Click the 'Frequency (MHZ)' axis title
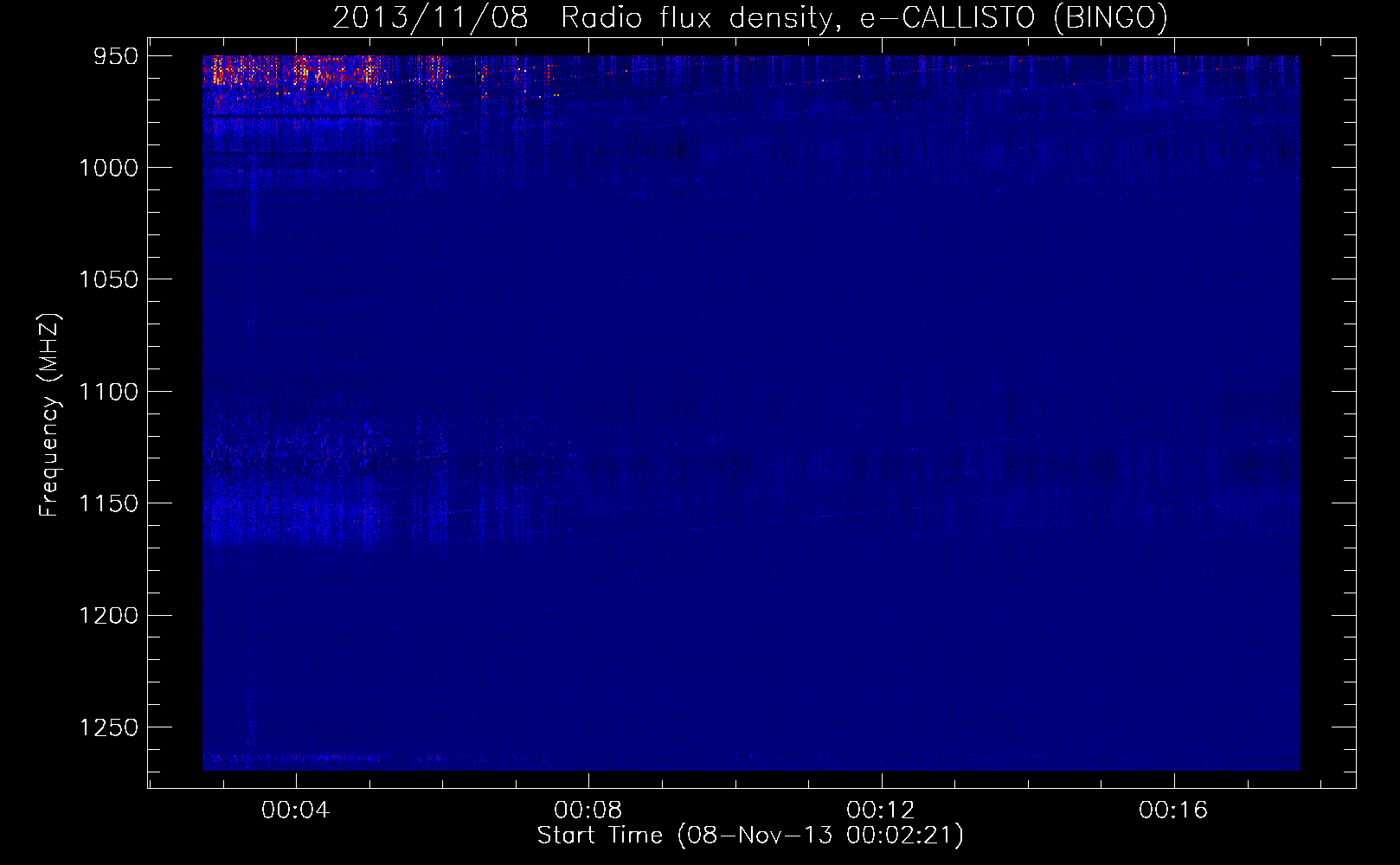 coord(50,415)
